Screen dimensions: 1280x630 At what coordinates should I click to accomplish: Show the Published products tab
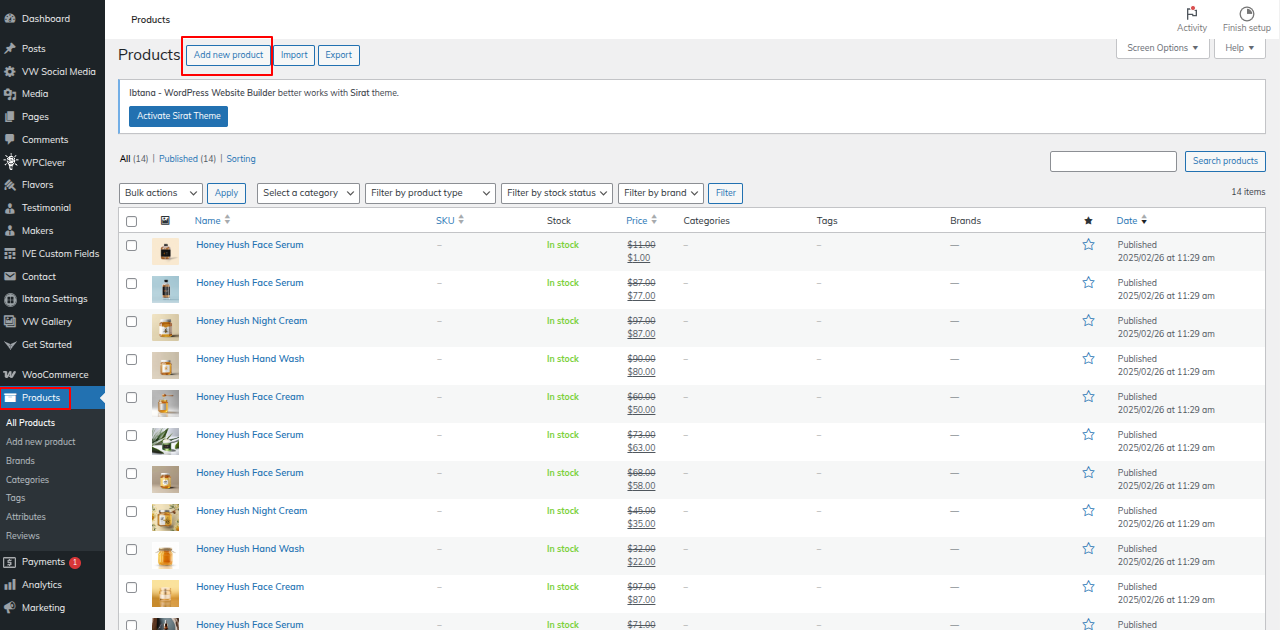click(x=187, y=159)
